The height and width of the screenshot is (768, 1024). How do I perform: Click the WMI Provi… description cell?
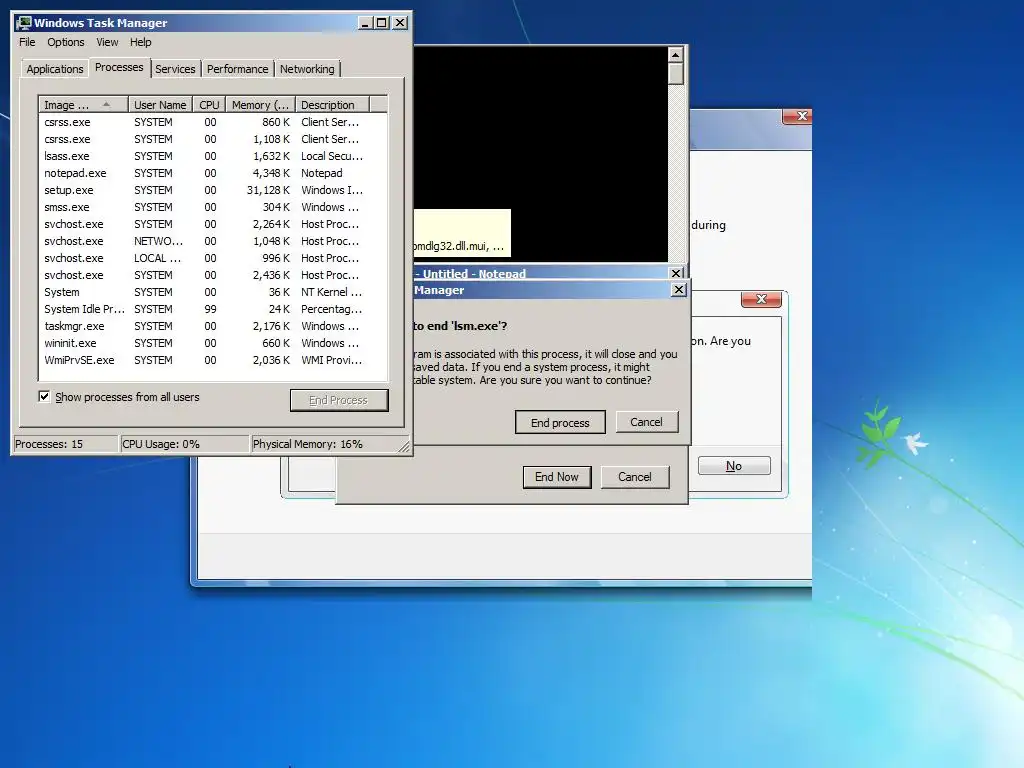pyautogui.click(x=331, y=360)
